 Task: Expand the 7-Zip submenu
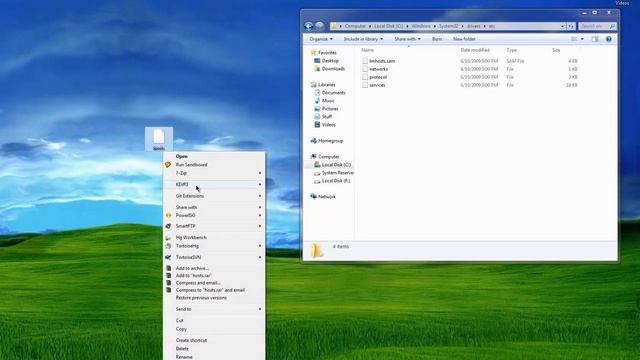click(214, 173)
